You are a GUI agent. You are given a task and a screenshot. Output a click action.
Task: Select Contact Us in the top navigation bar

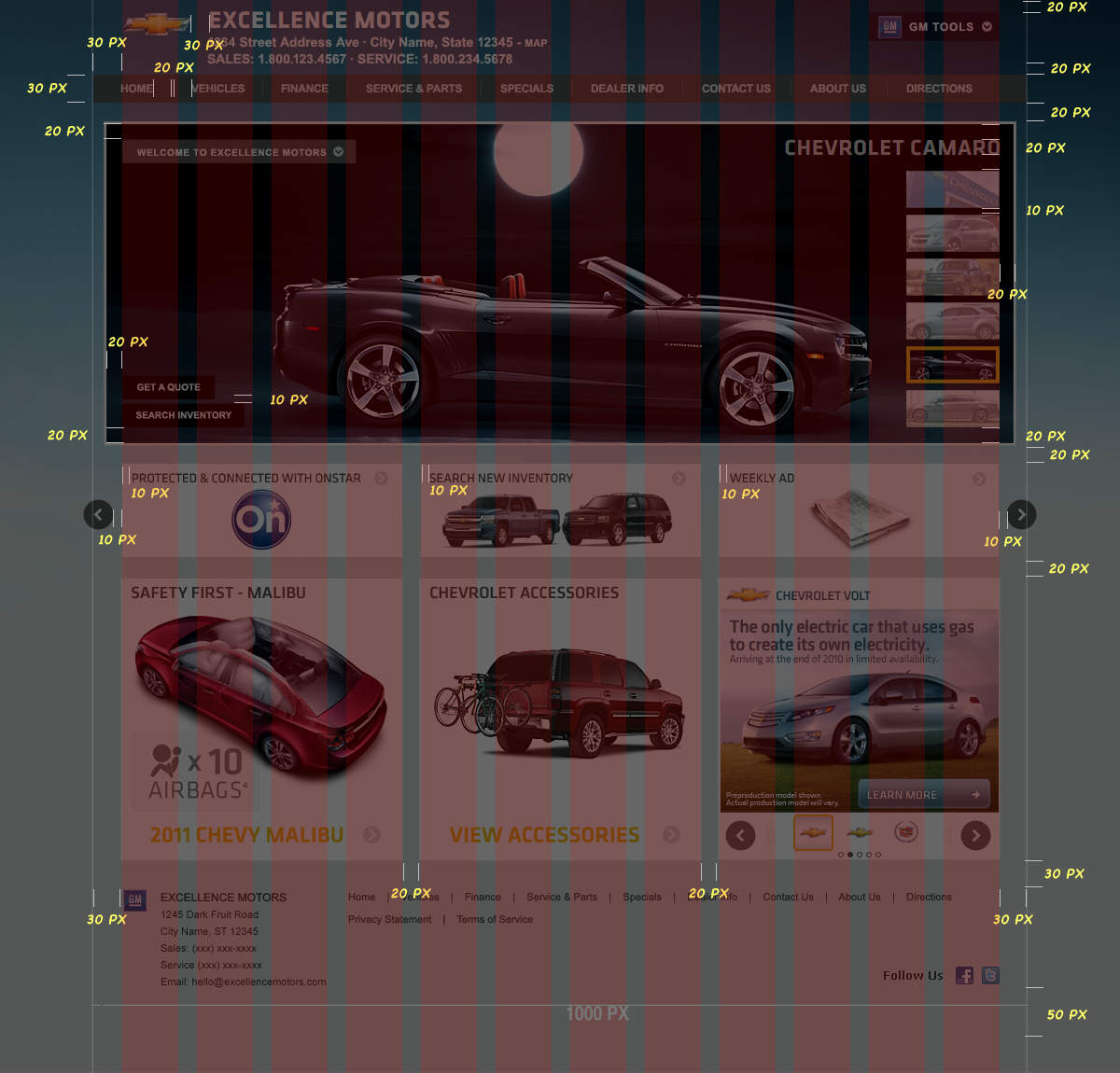point(736,89)
